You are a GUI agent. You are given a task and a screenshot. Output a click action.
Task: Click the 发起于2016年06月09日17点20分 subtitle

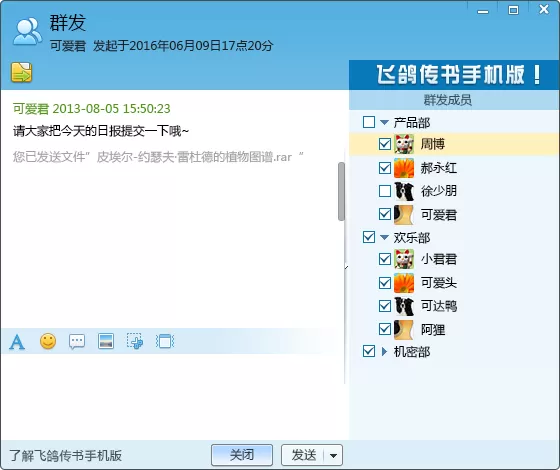tap(183, 46)
